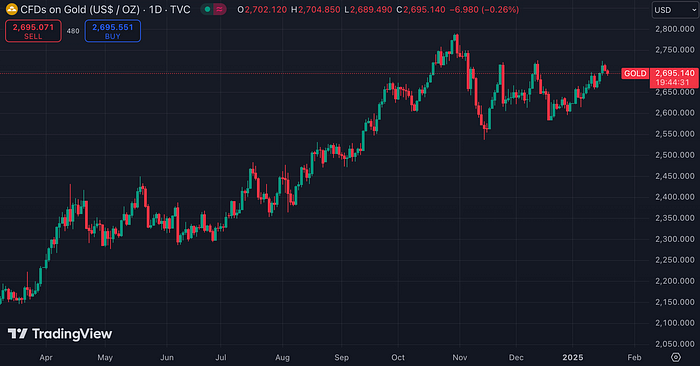Viewport: 700px width, 366px height.
Task: Click the 2,450.000 price axis label
Action: click(675, 176)
